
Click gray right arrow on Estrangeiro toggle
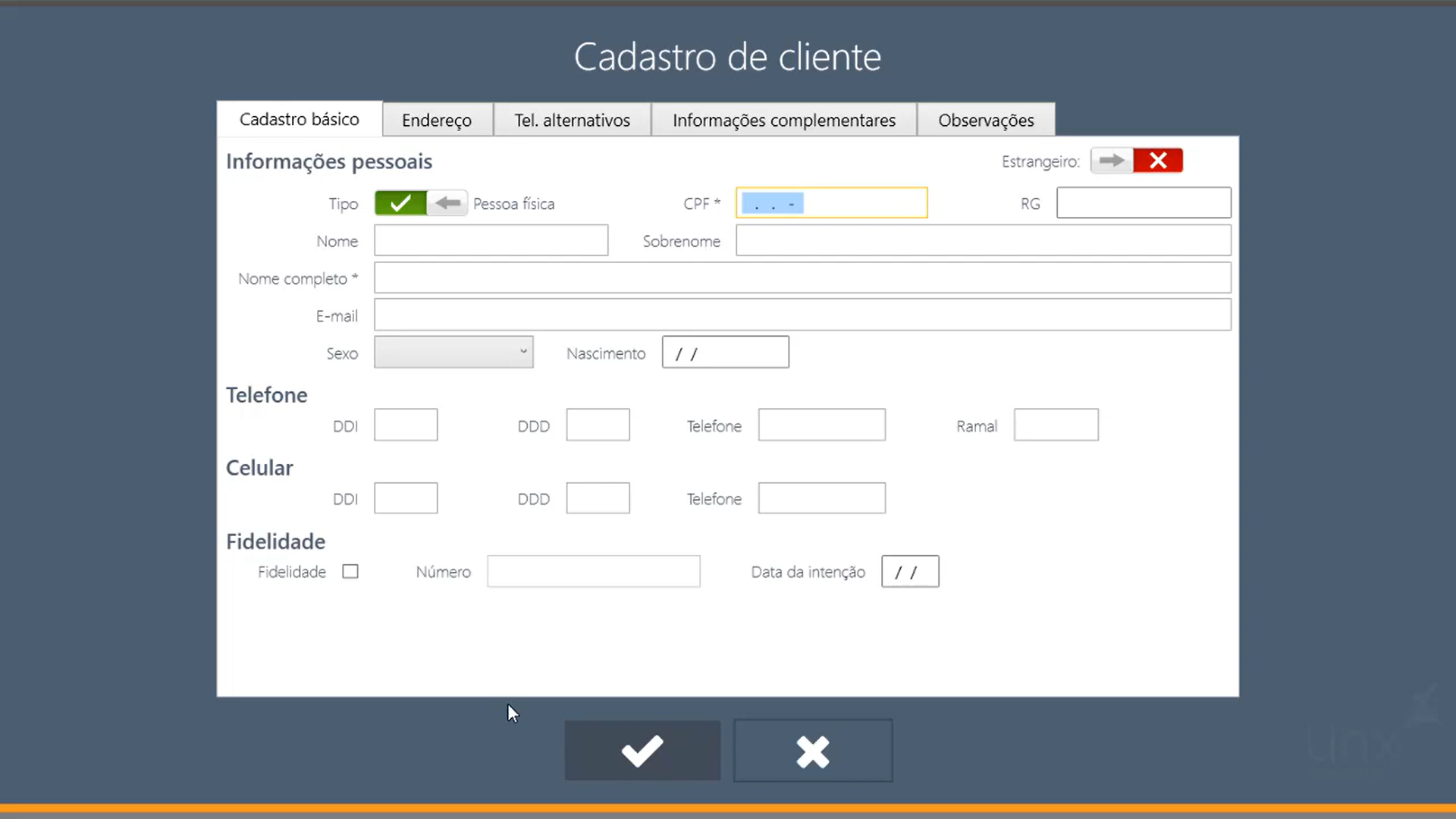coord(1112,161)
